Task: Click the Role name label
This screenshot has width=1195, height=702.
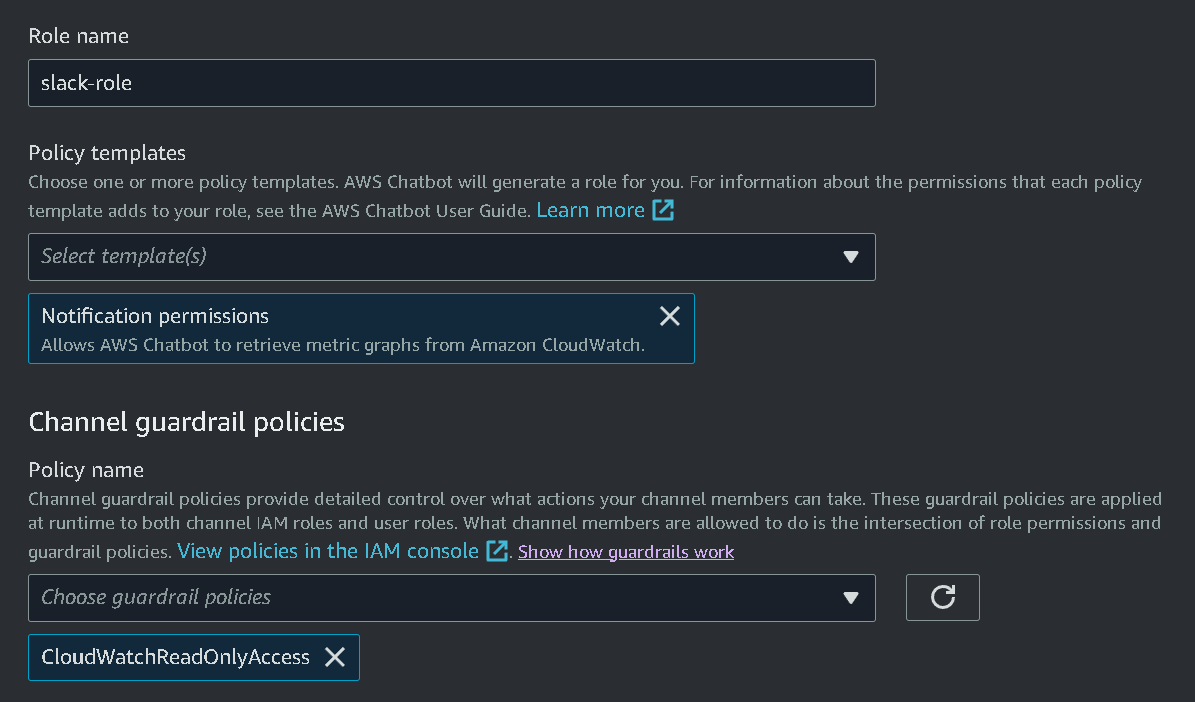Action: (78, 36)
